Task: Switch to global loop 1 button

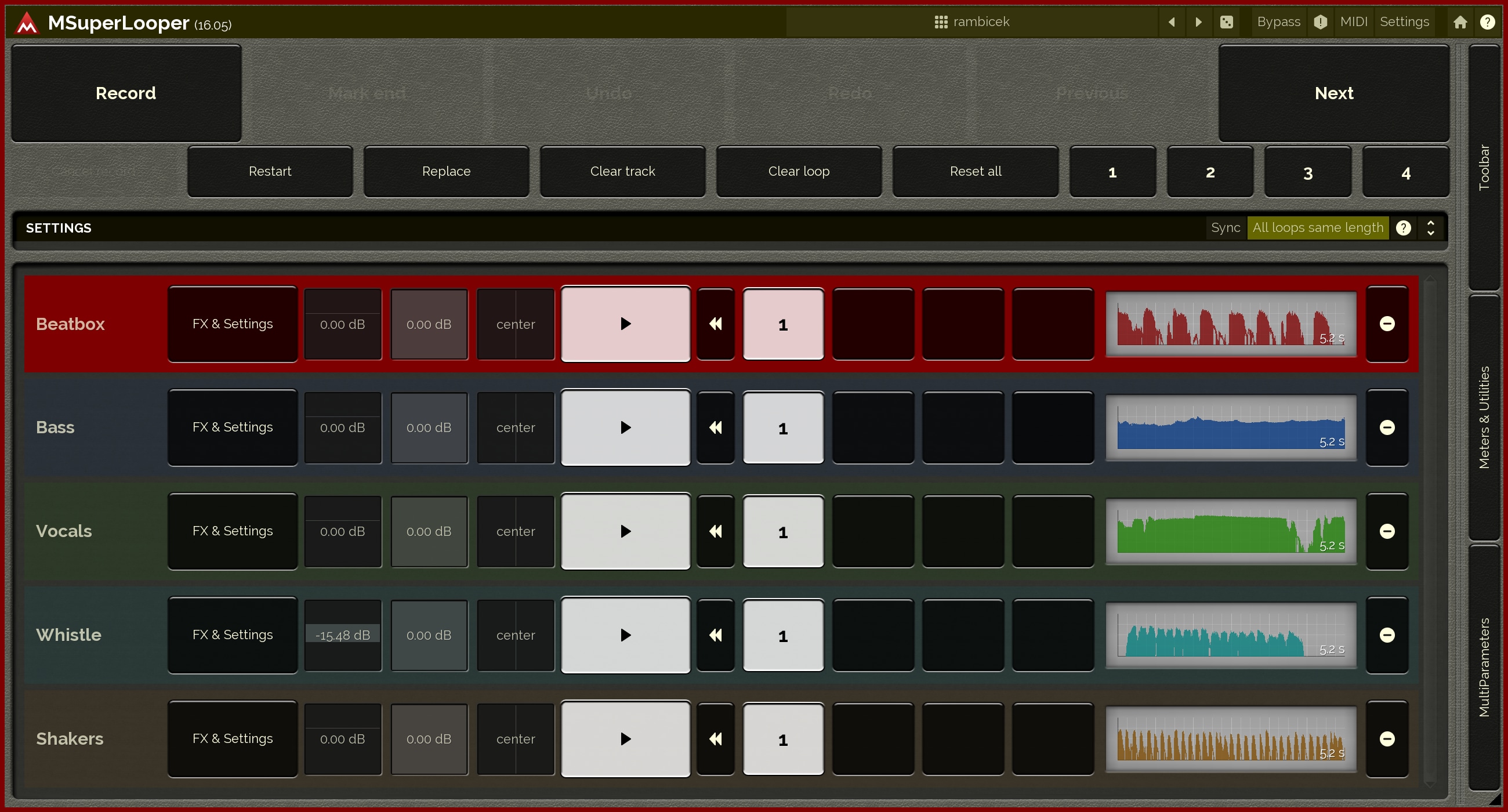Action: point(1112,172)
